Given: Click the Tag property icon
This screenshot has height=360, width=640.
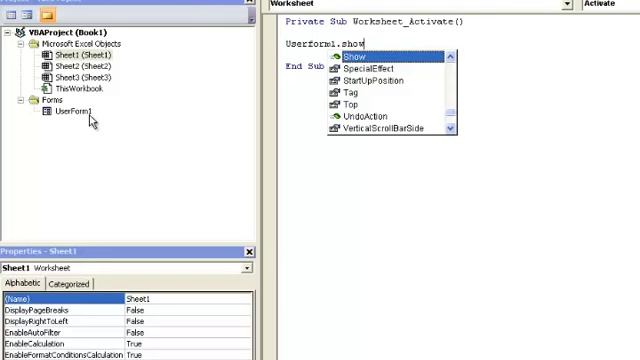Looking at the screenshot, I should point(335,92).
